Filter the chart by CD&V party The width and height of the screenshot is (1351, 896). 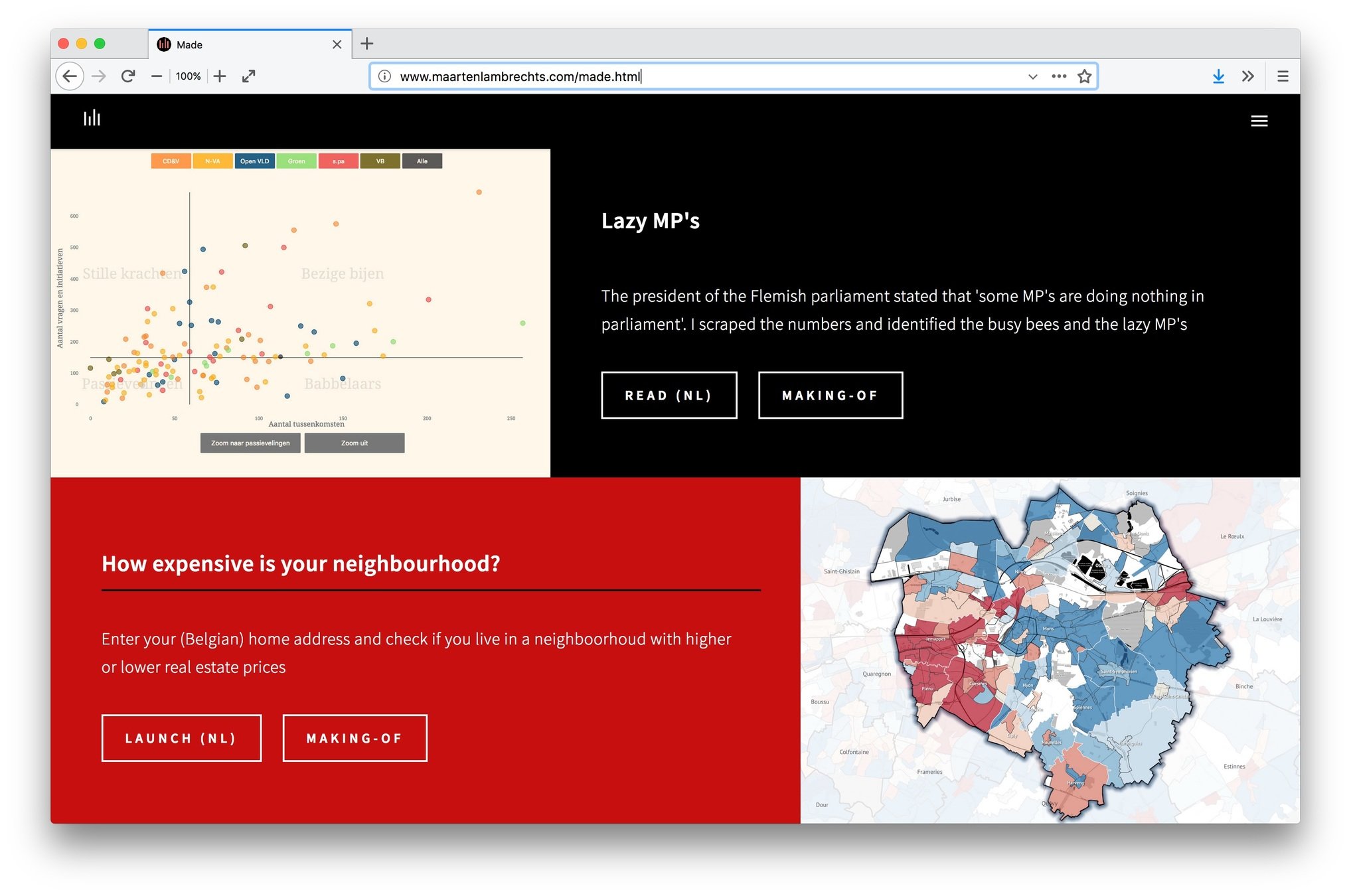coord(171,161)
